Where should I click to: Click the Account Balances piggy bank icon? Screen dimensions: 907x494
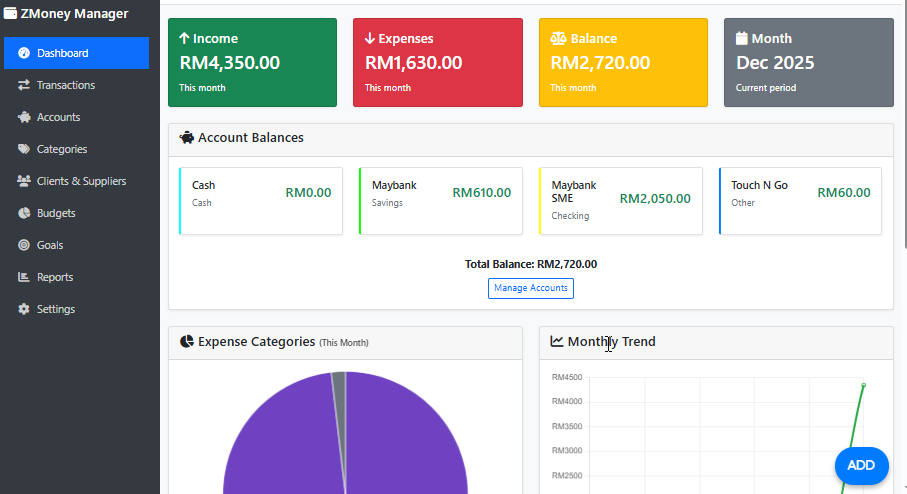point(187,138)
